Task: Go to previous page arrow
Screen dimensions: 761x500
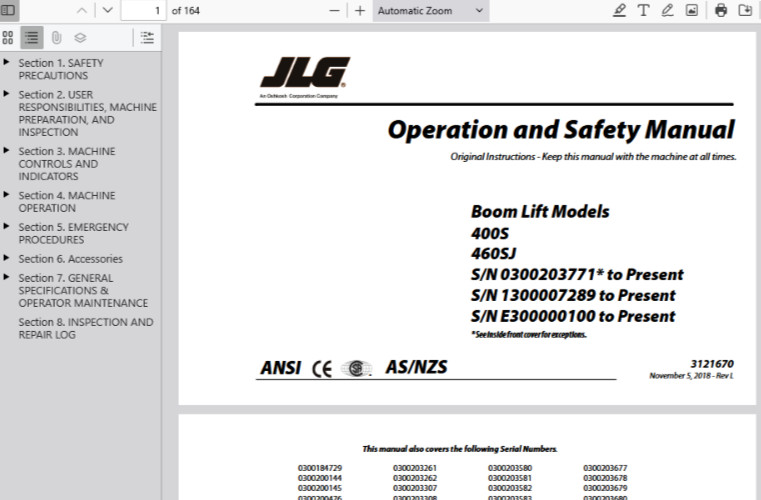Action: click(82, 10)
